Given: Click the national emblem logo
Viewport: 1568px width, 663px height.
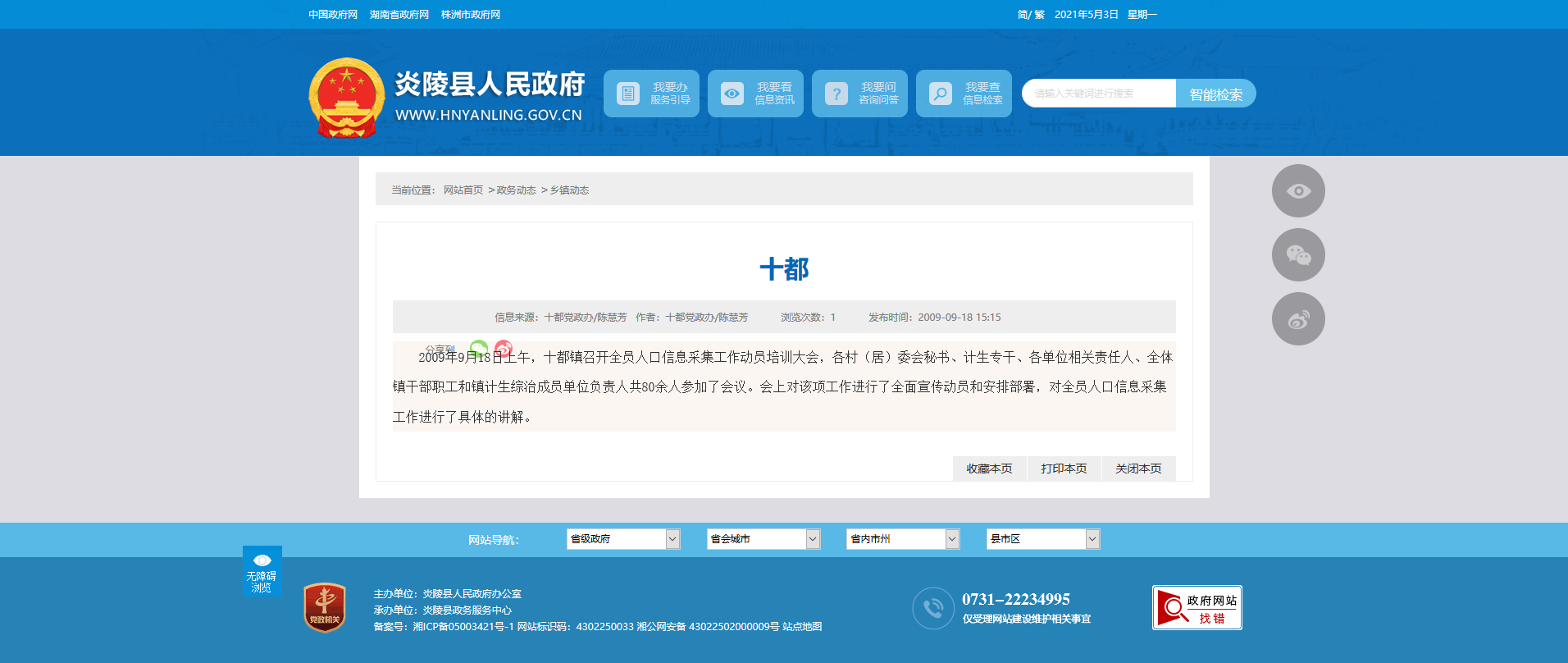Looking at the screenshot, I should [346, 98].
